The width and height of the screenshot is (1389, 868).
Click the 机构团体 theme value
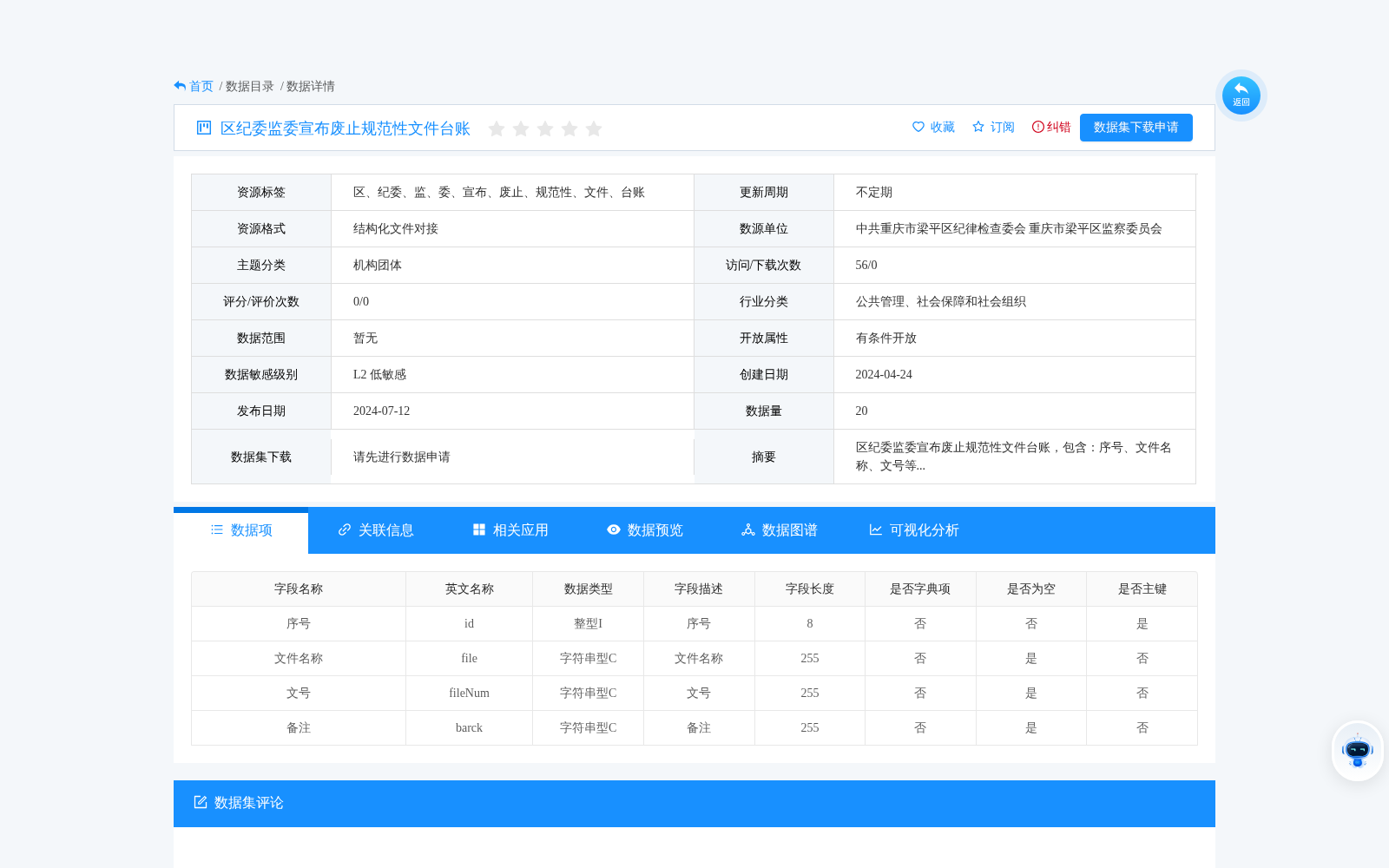tap(378, 266)
